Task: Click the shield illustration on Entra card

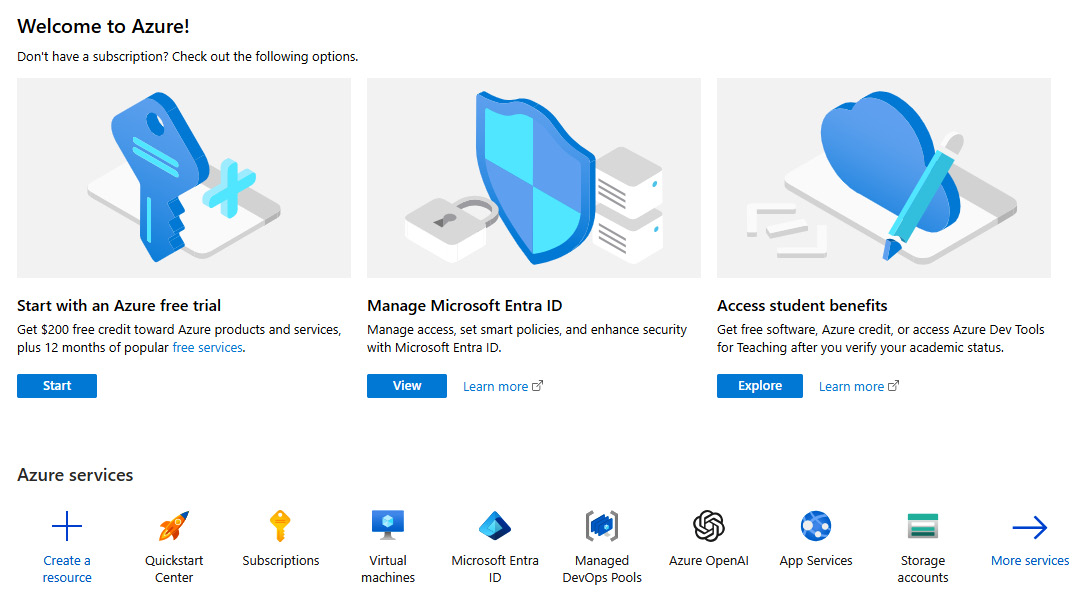Action: click(x=533, y=177)
